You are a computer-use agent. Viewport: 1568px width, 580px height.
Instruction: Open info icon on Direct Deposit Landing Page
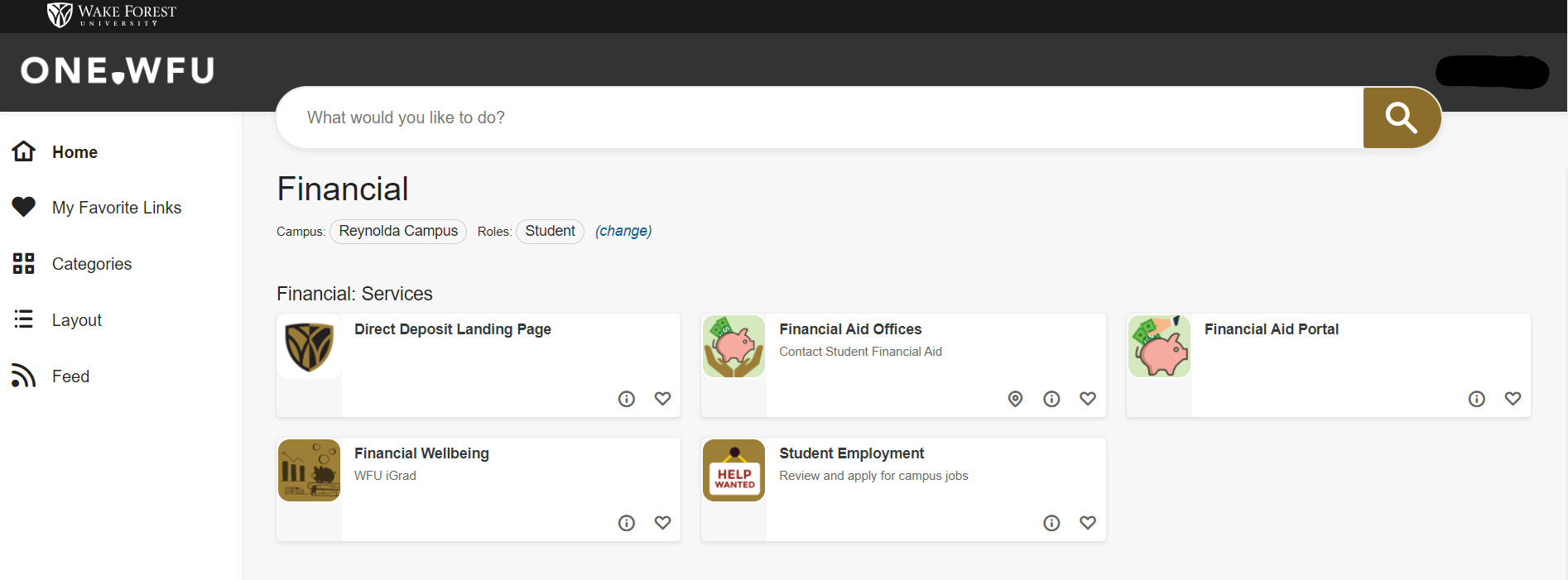pos(627,399)
